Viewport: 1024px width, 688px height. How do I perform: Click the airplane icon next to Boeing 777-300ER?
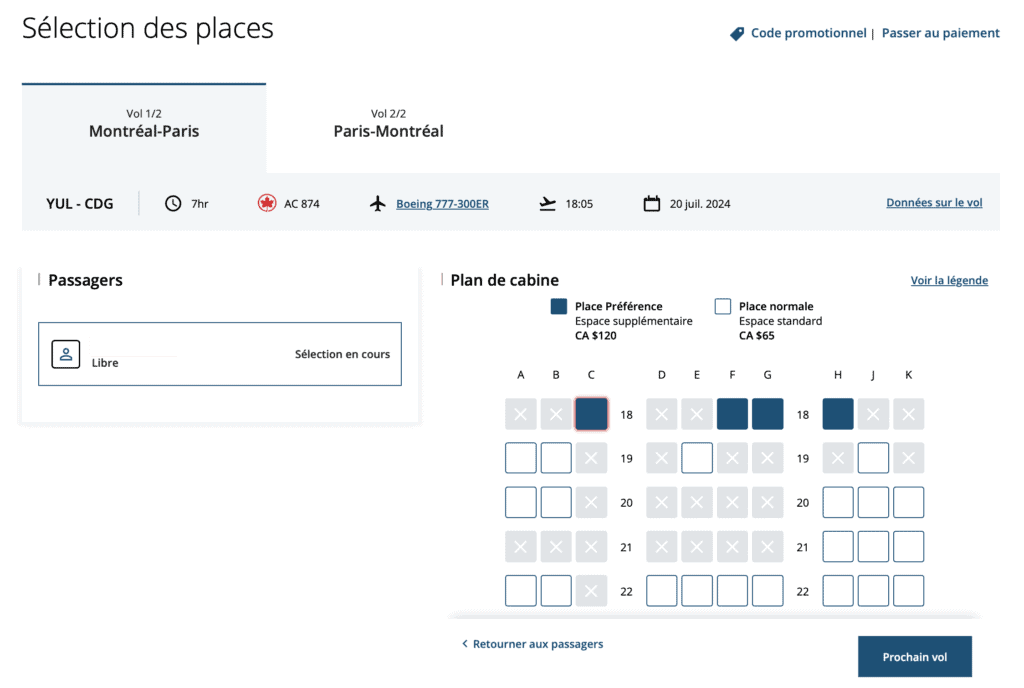(x=377, y=203)
